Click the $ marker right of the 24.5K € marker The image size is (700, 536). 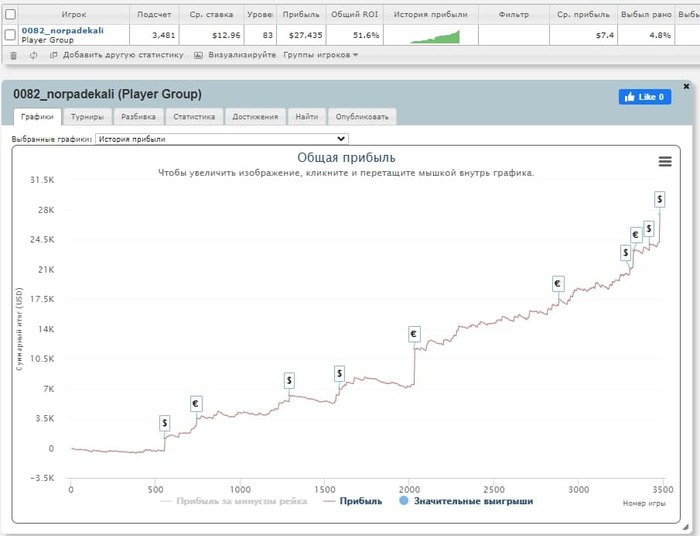pos(649,229)
